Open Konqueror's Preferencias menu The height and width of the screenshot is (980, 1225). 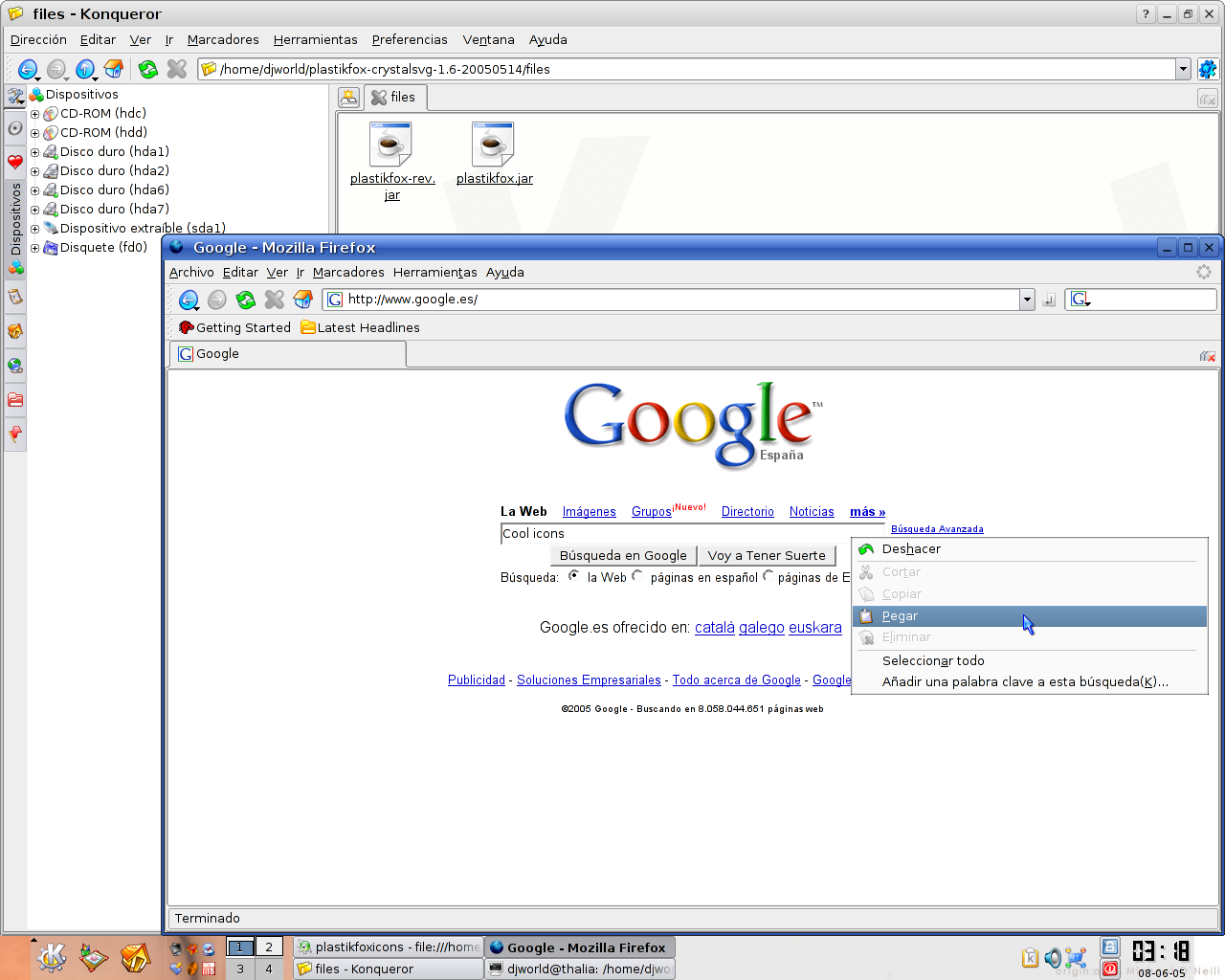tap(410, 40)
